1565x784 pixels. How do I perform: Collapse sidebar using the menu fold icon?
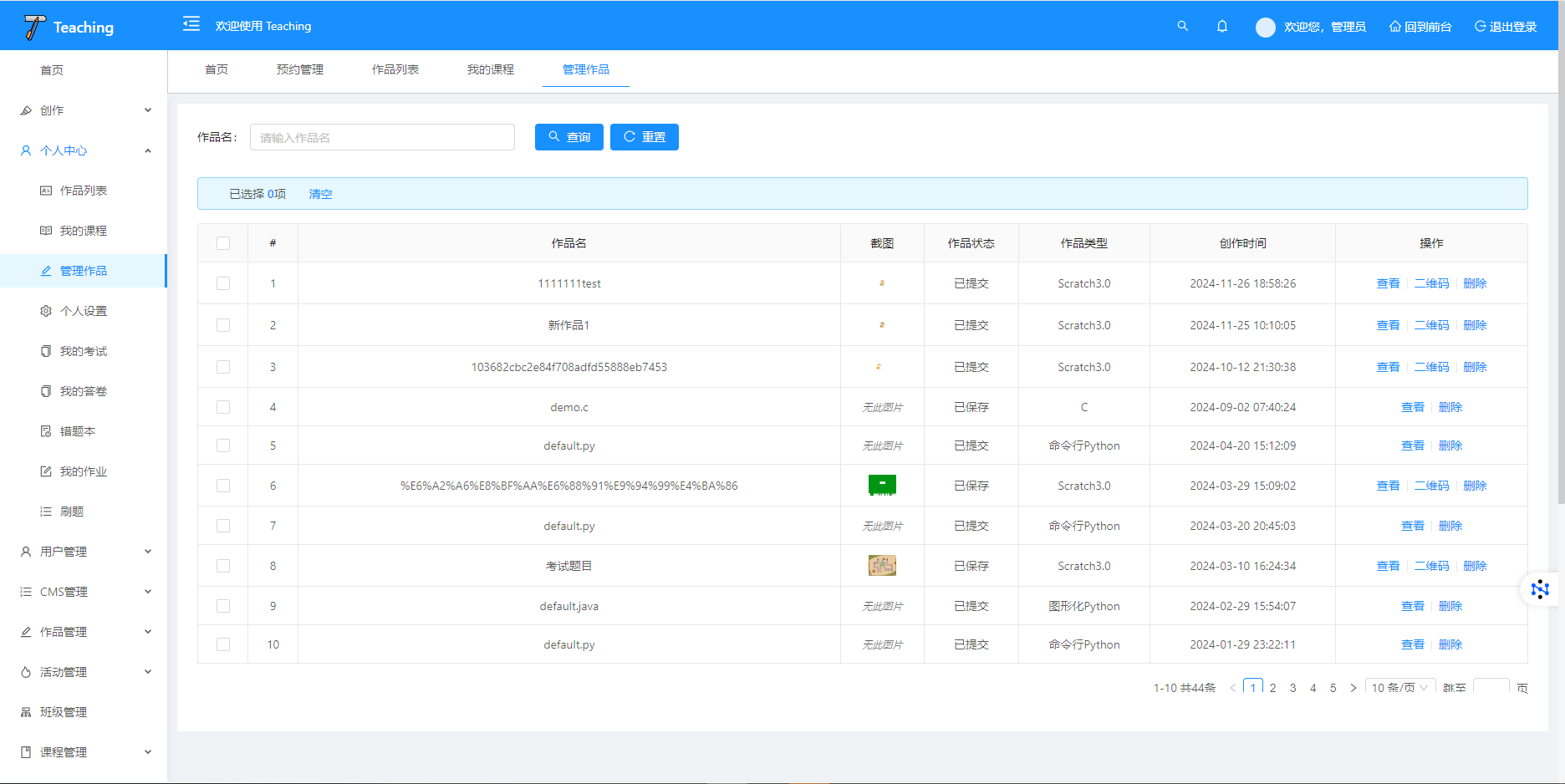[191, 24]
